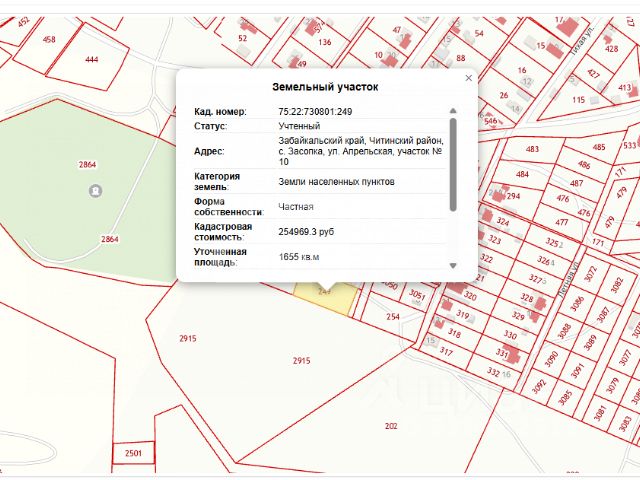
Task: Select parcel 458 on the map
Action: pyautogui.click(x=49, y=40)
